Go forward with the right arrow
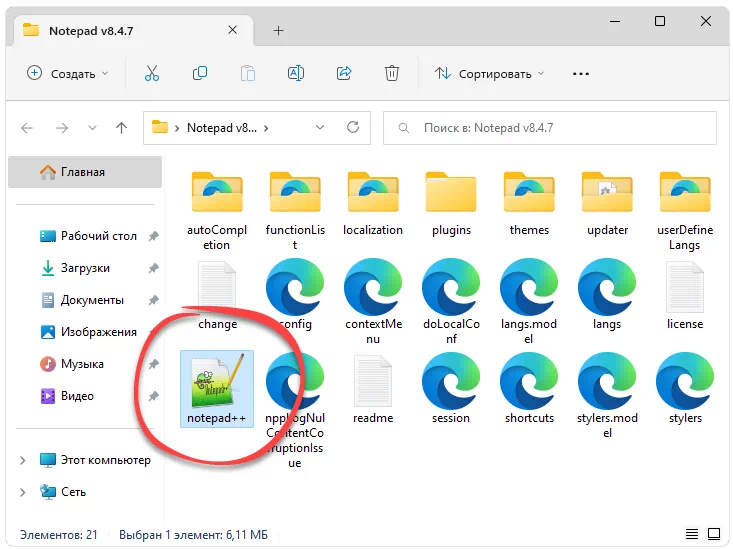The image size is (733, 549). (x=62, y=128)
